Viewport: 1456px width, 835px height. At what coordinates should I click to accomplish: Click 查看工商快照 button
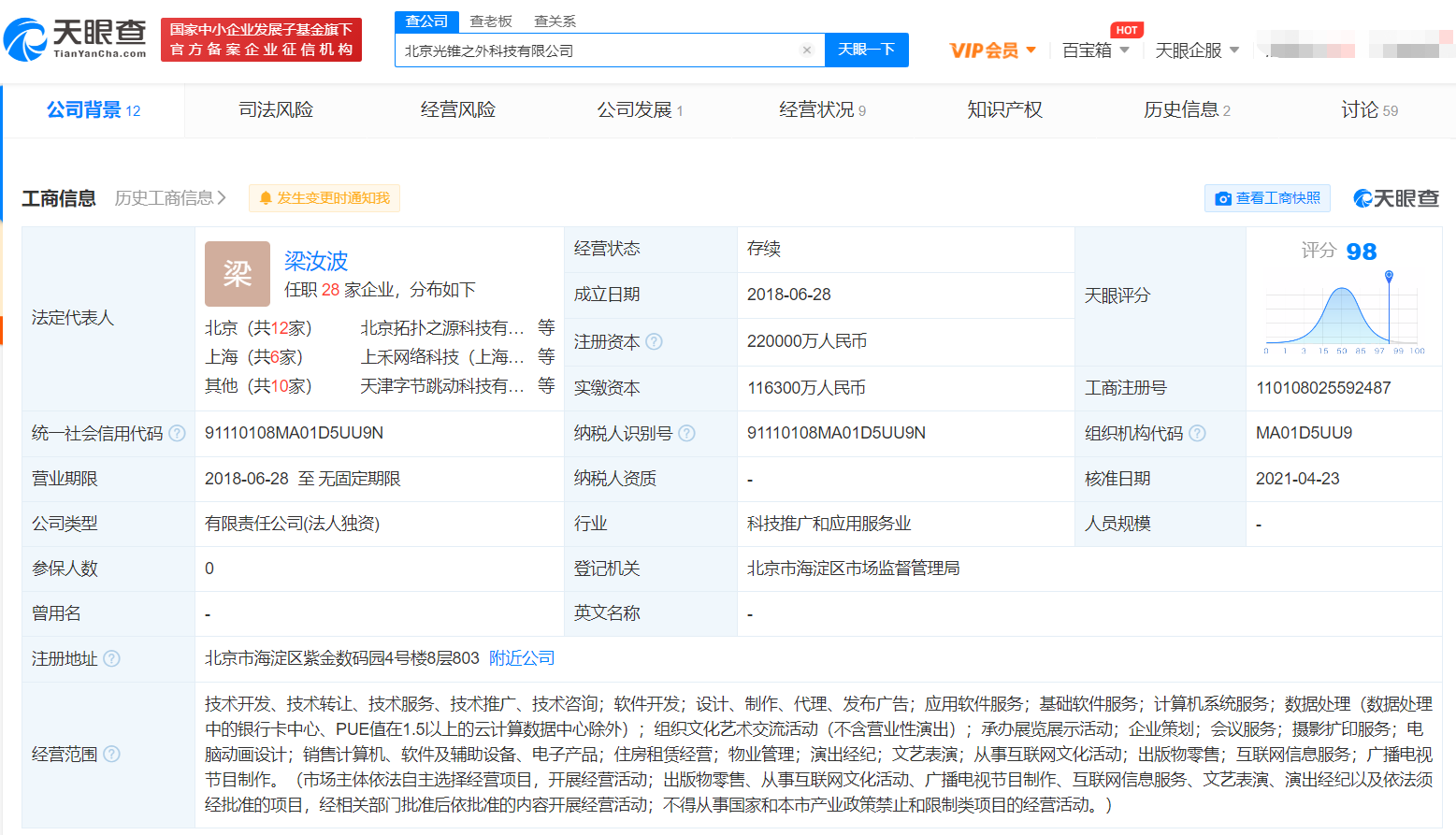tap(1267, 198)
